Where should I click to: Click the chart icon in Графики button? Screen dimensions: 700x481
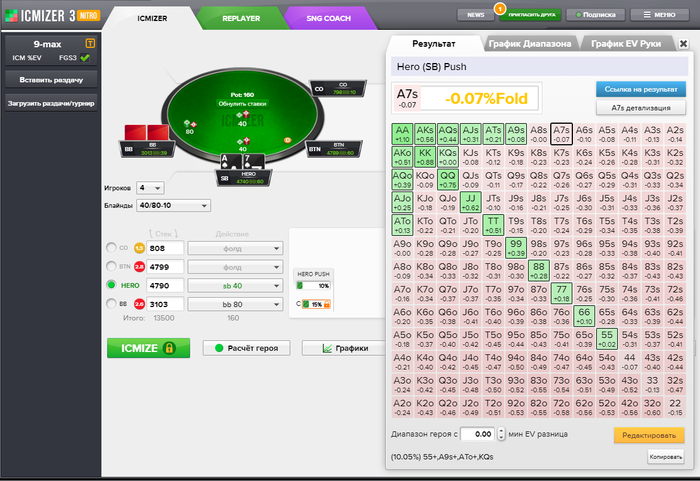tap(327, 348)
